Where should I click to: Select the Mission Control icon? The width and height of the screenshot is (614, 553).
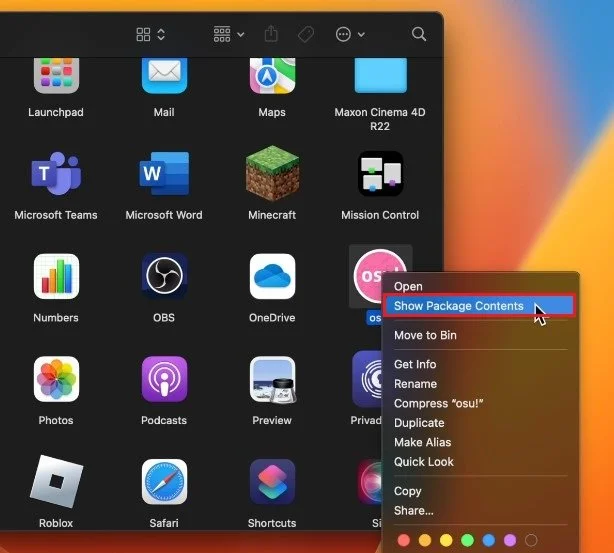(380, 173)
